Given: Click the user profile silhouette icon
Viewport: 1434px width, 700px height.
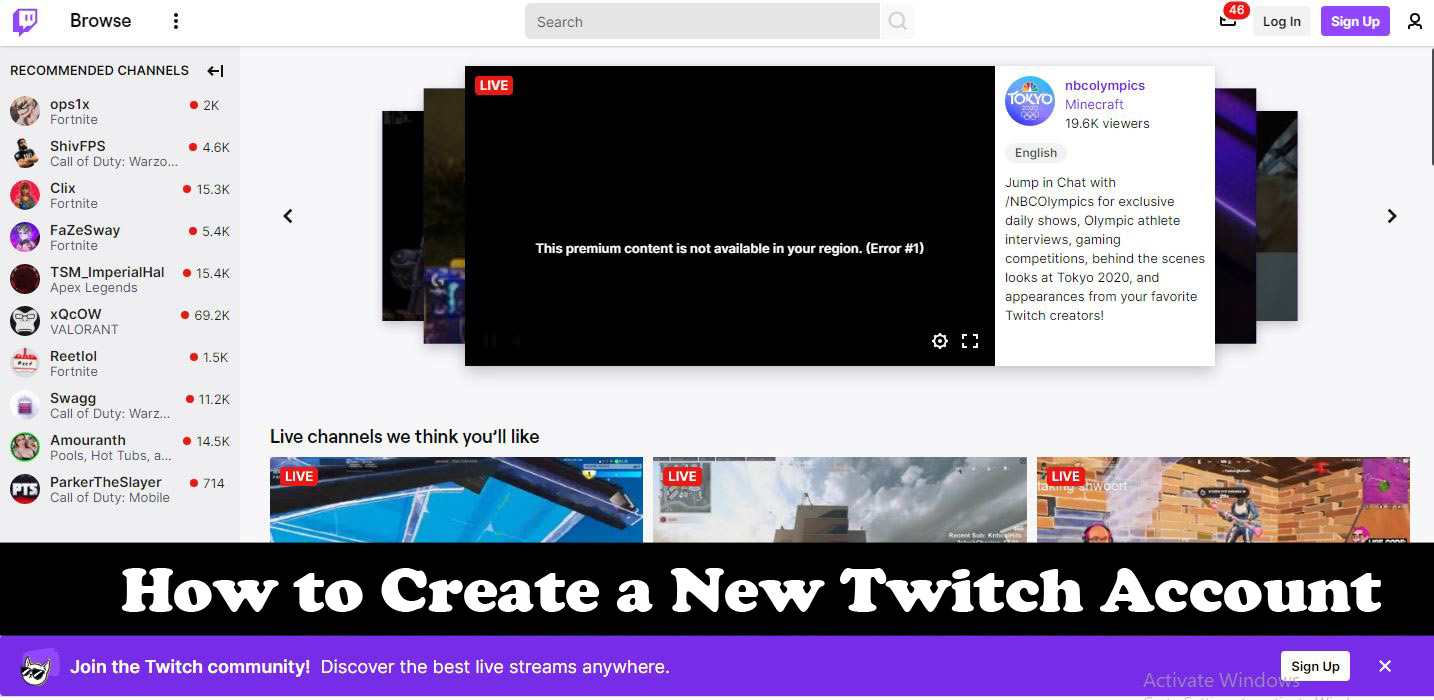Looking at the screenshot, I should coord(1415,20).
